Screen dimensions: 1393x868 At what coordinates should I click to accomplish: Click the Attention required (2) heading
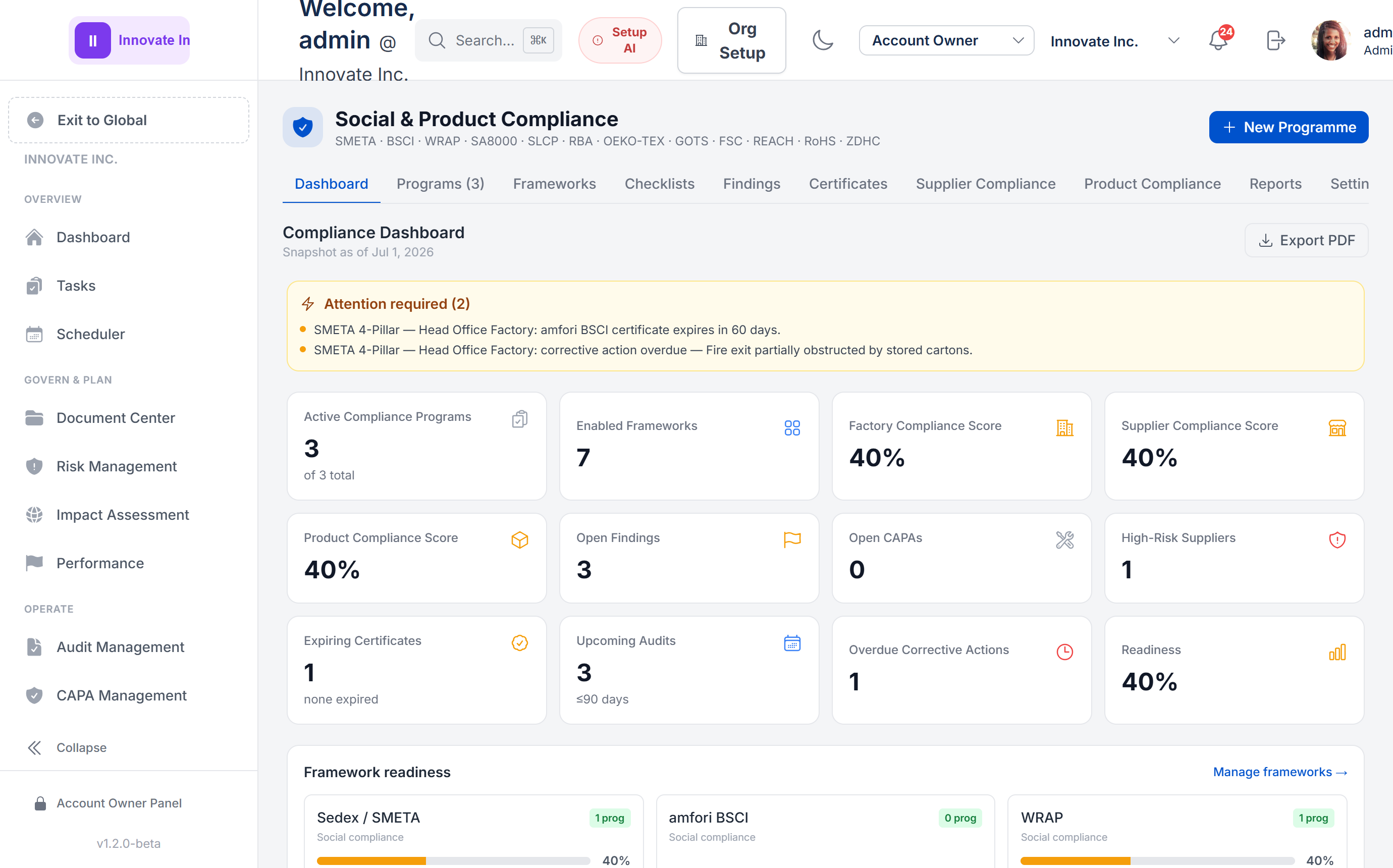click(397, 304)
